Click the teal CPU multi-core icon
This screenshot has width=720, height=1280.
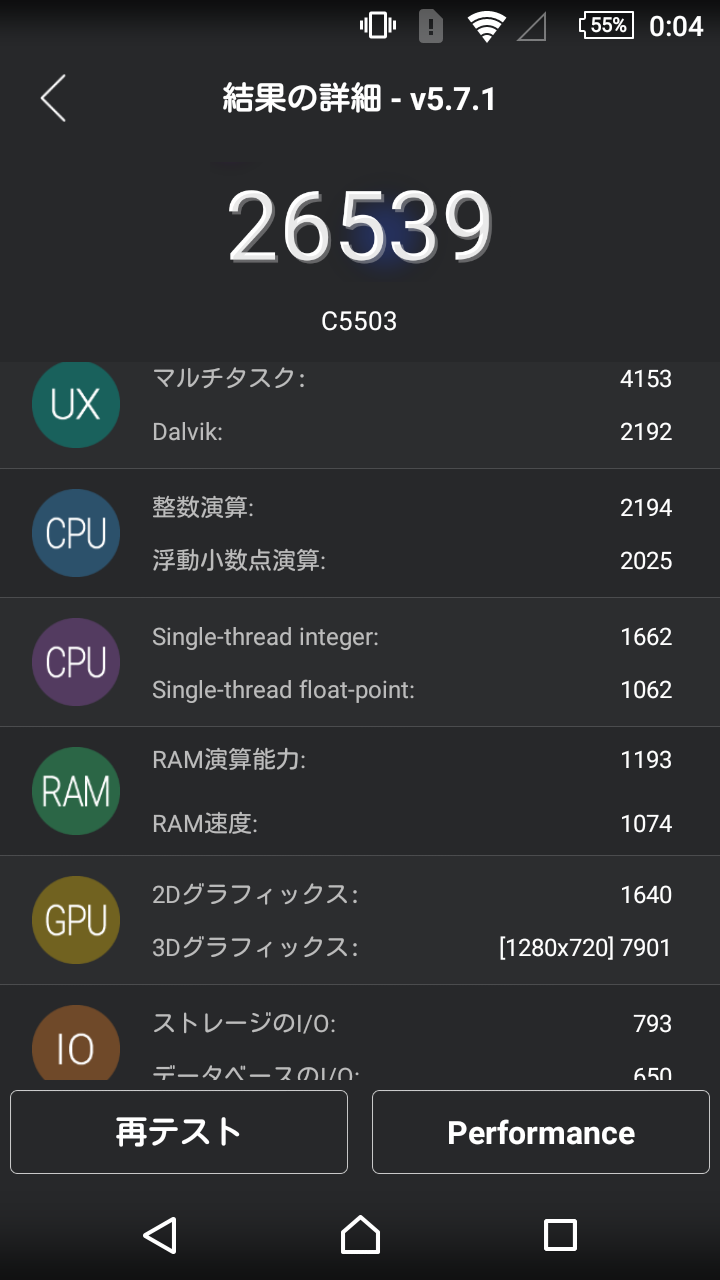click(x=75, y=533)
